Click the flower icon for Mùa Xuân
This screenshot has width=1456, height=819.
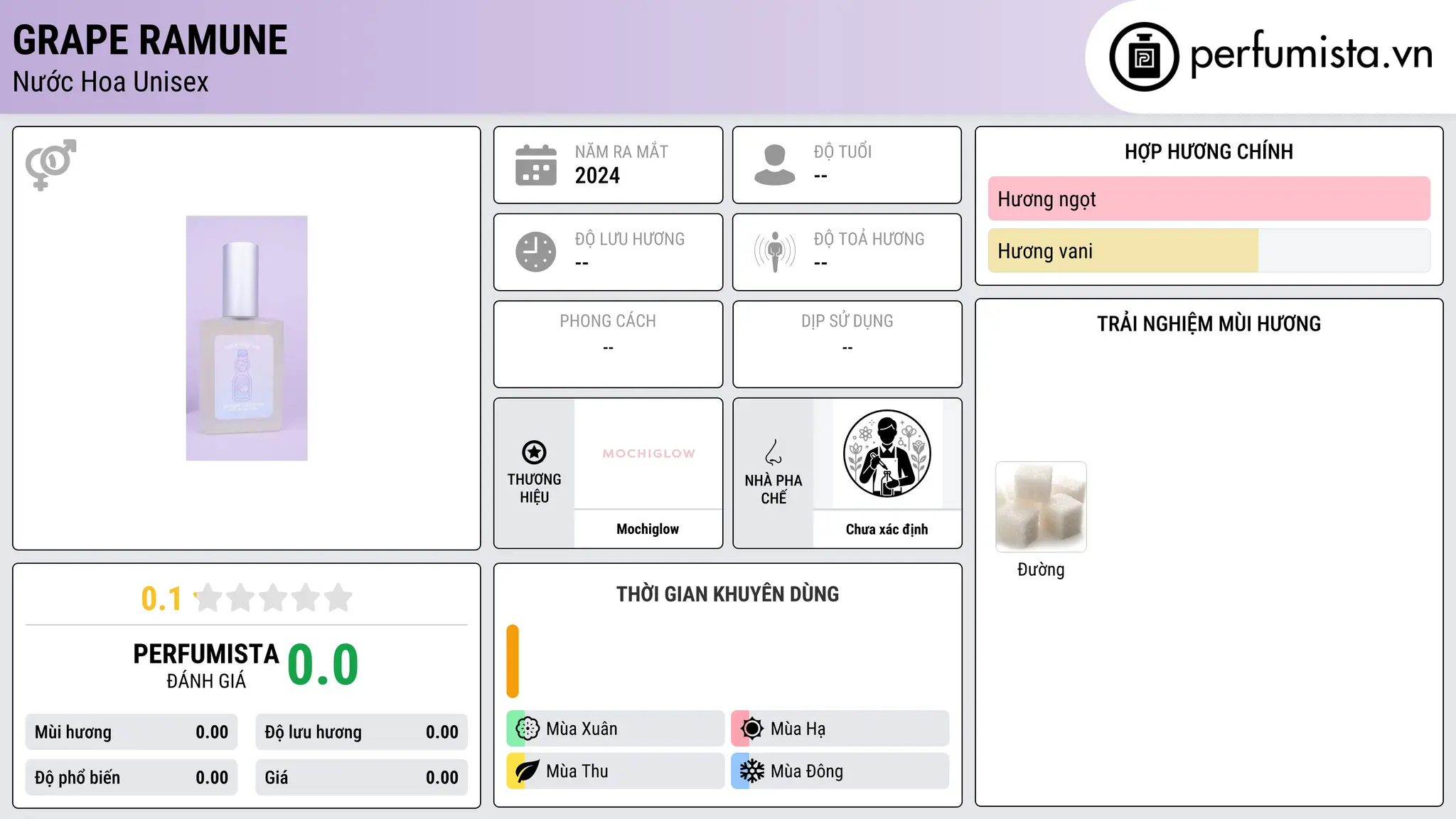point(528,729)
